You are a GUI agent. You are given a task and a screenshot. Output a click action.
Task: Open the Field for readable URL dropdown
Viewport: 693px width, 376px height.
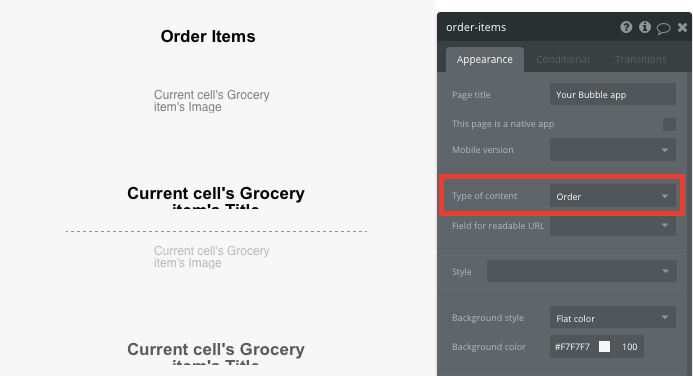pyautogui.click(x=613, y=226)
